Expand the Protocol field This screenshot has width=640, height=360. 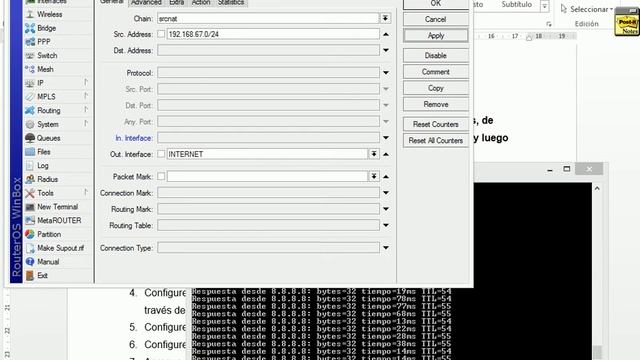coord(386,73)
